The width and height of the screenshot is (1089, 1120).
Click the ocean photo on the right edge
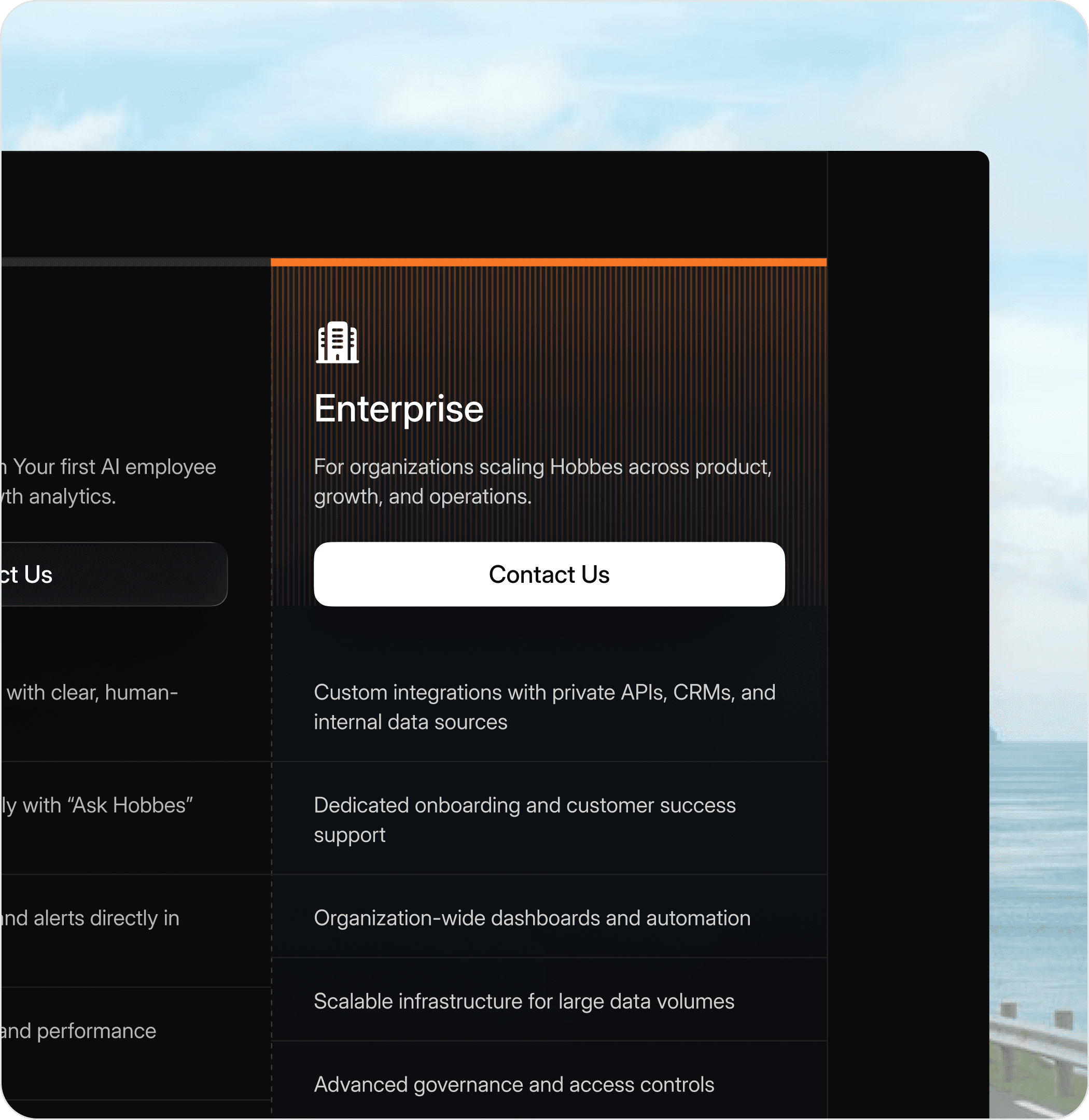pyautogui.click(x=1038, y=858)
